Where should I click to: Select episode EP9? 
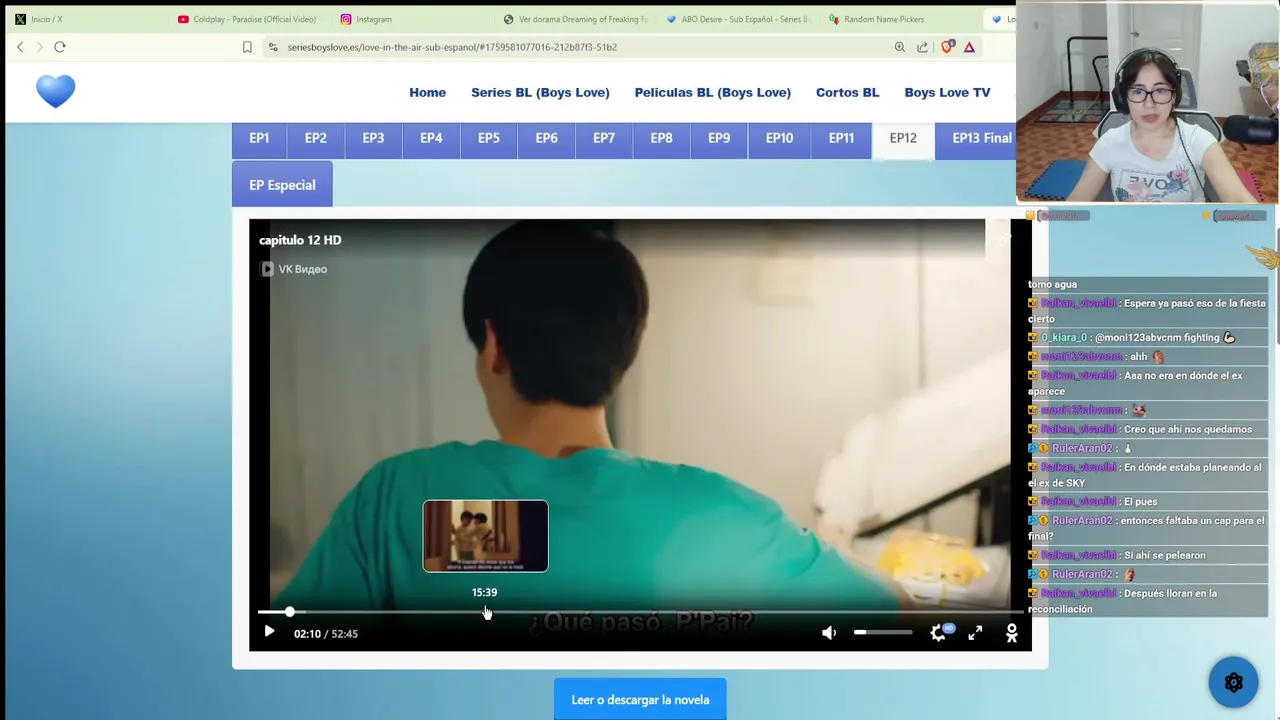(x=719, y=139)
